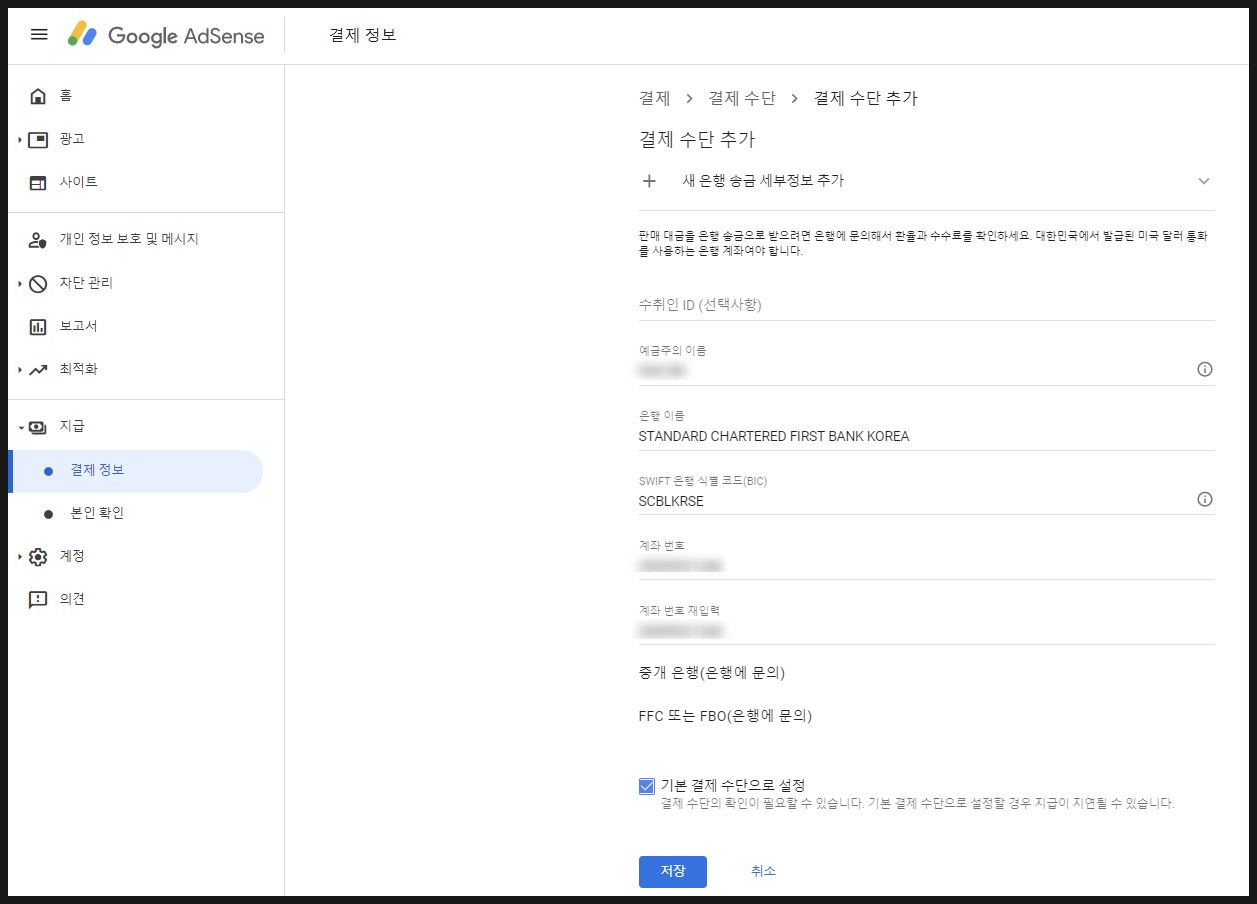
Task: Click FFC 또는 FBO(은행에 문의) text
Action: [725, 716]
